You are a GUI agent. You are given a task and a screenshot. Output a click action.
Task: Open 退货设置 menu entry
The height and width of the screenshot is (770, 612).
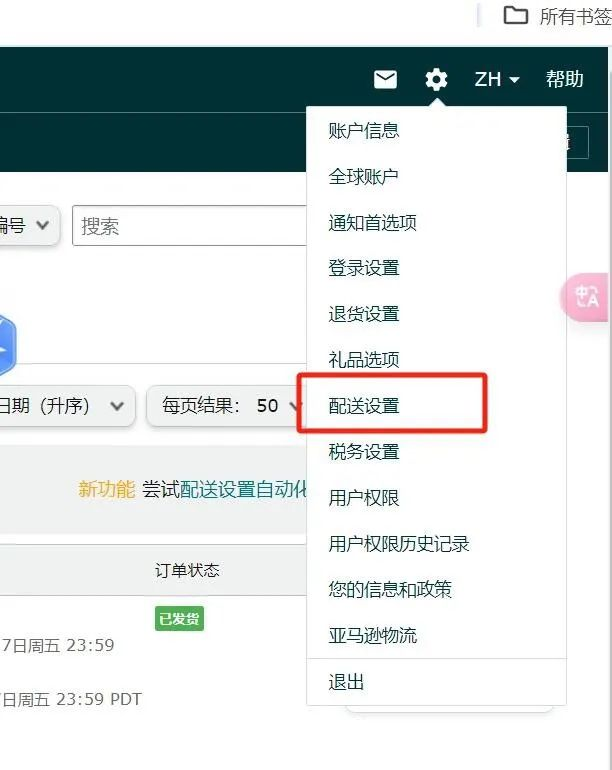pyautogui.click(x=363, y=314)
